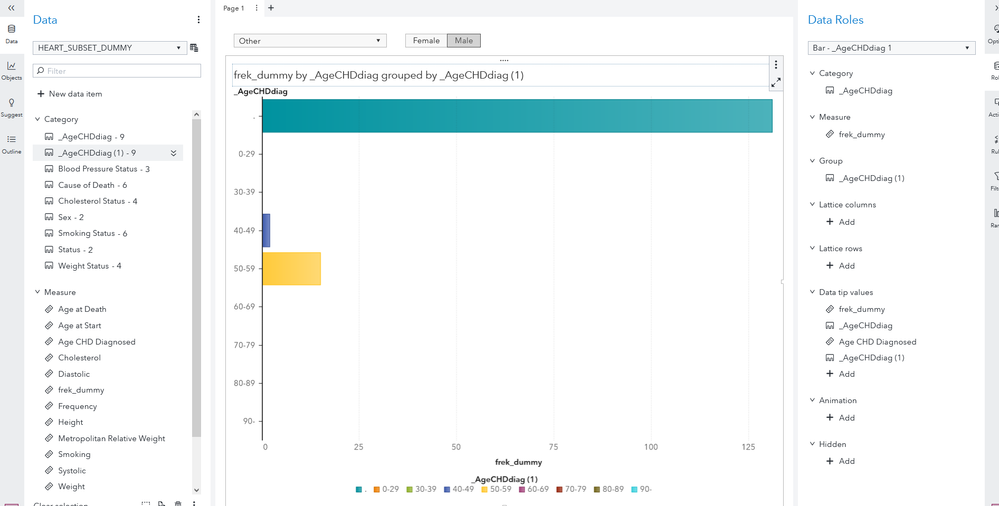Open the Other dropdown list control

click(x=310, y=41)
